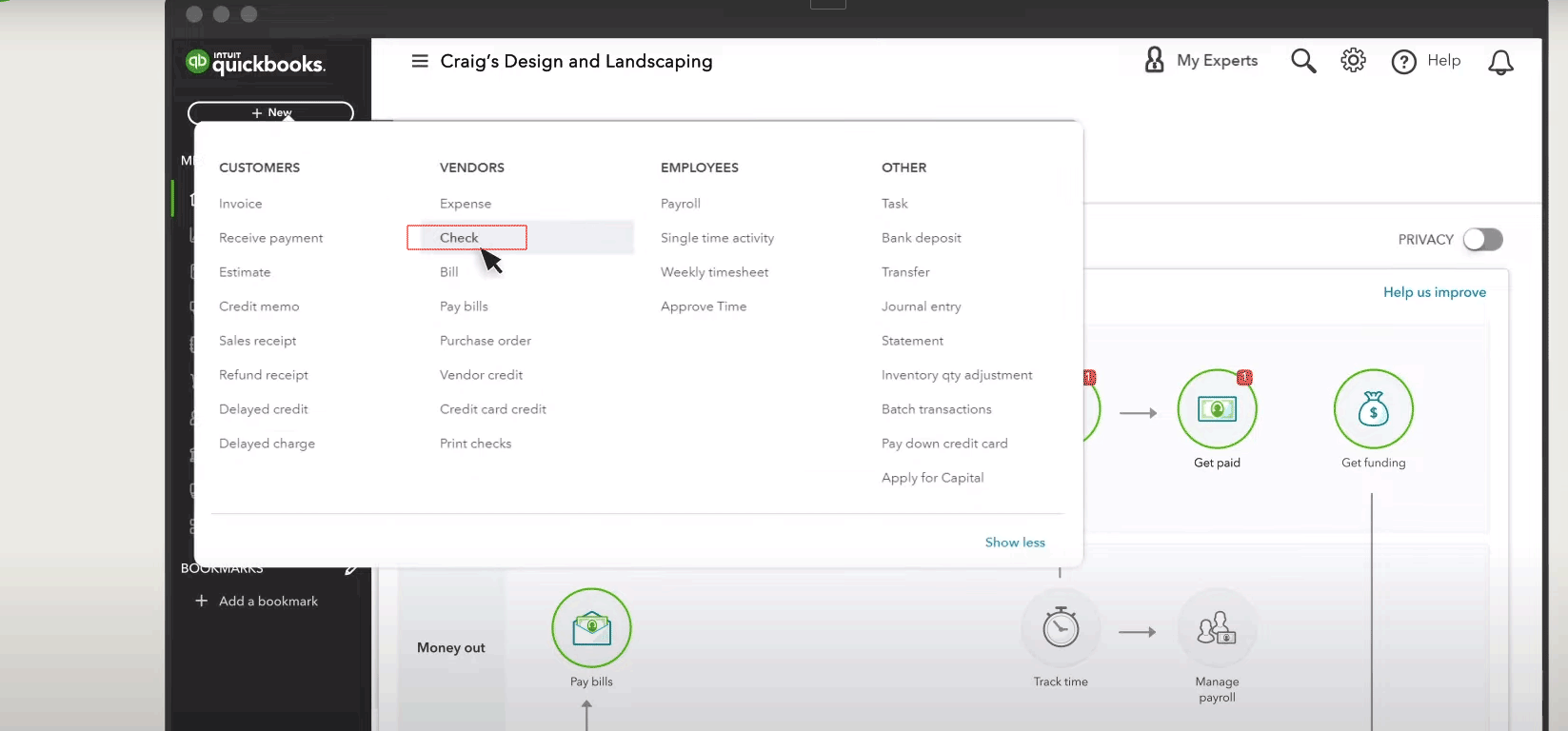
Task: Select Bank deposit
Action: (x=922, y=238)
